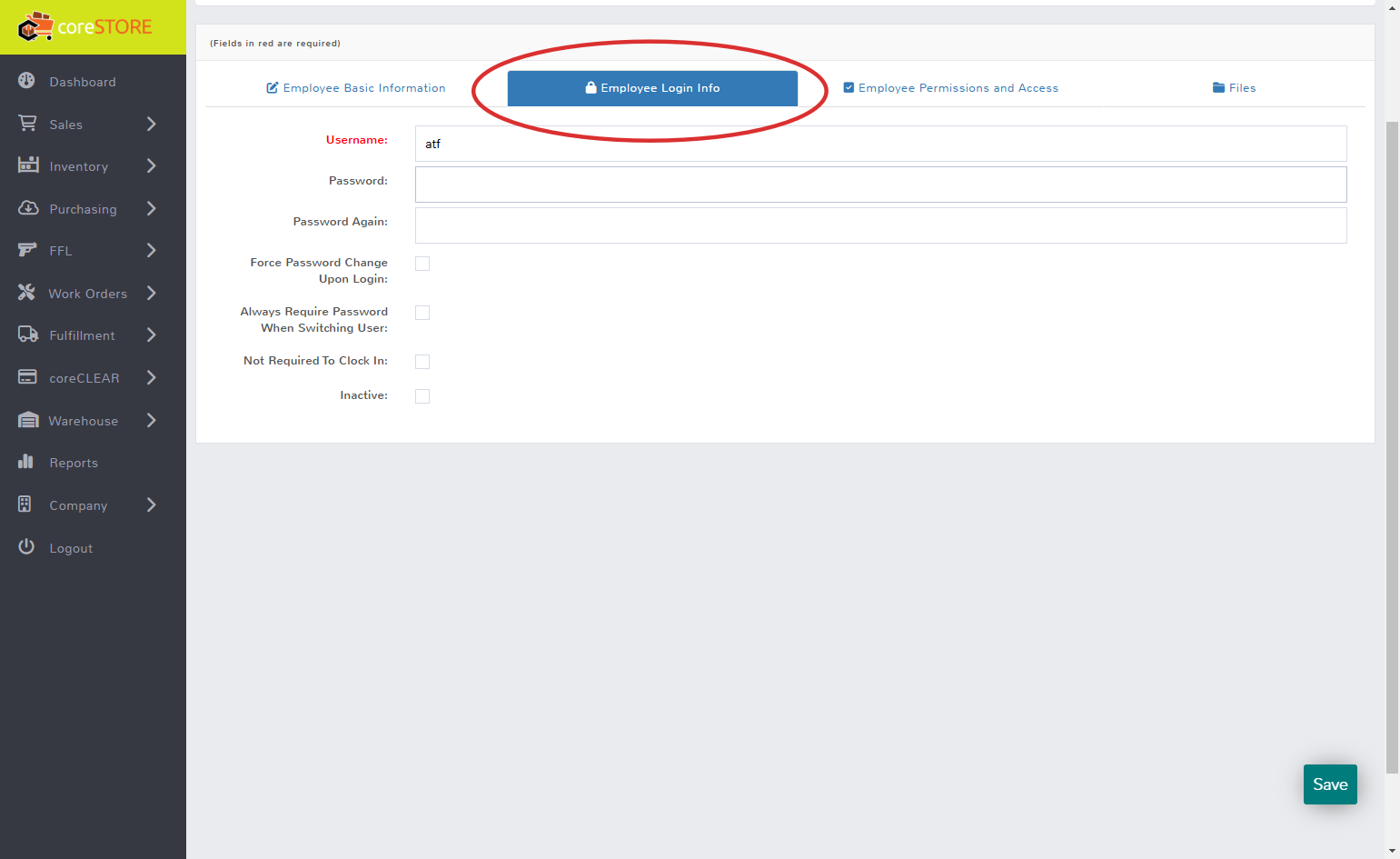Click the Sales shopping cart icon

click(x=27, y=124)
